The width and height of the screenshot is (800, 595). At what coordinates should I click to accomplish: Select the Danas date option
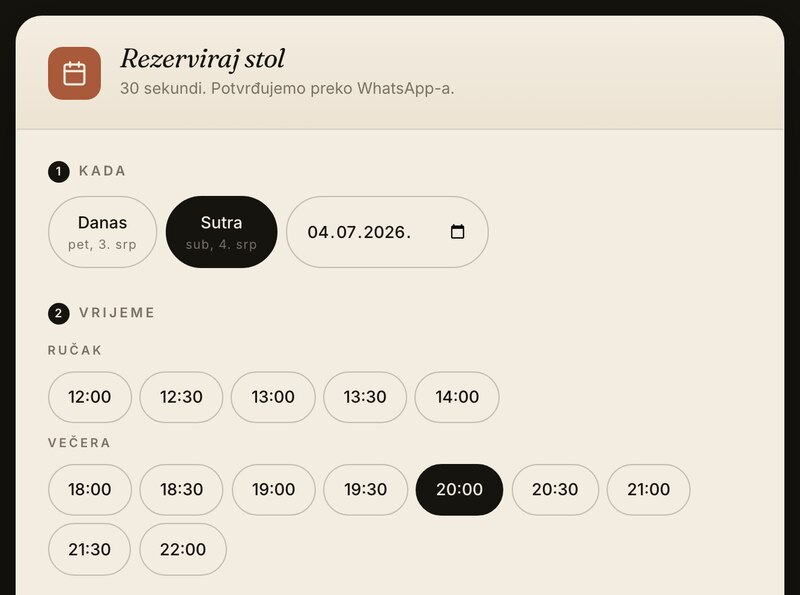tap(103, 232)
